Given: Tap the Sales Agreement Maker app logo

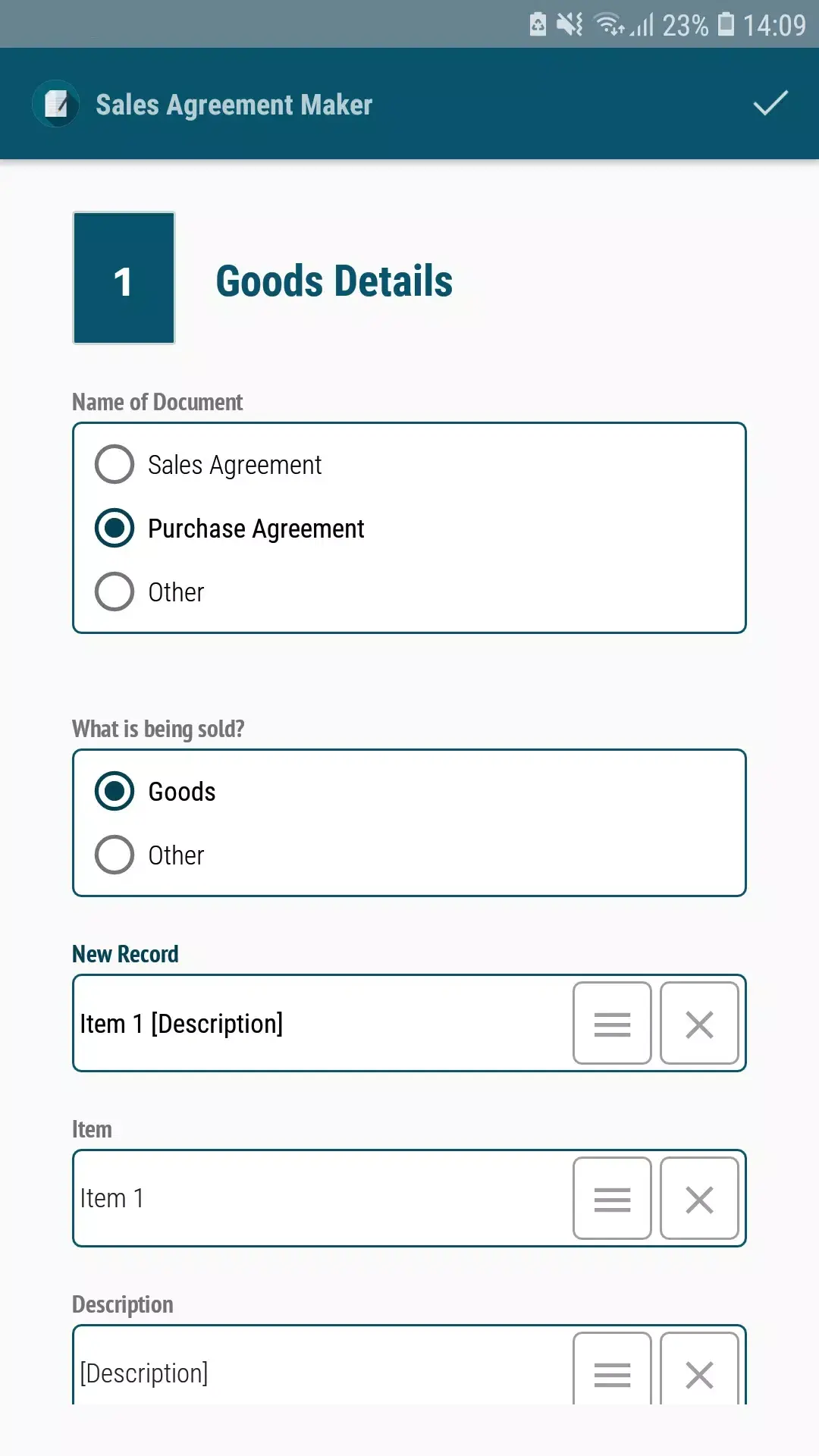Looking at the screenshot, I should (x=55, y=104).
